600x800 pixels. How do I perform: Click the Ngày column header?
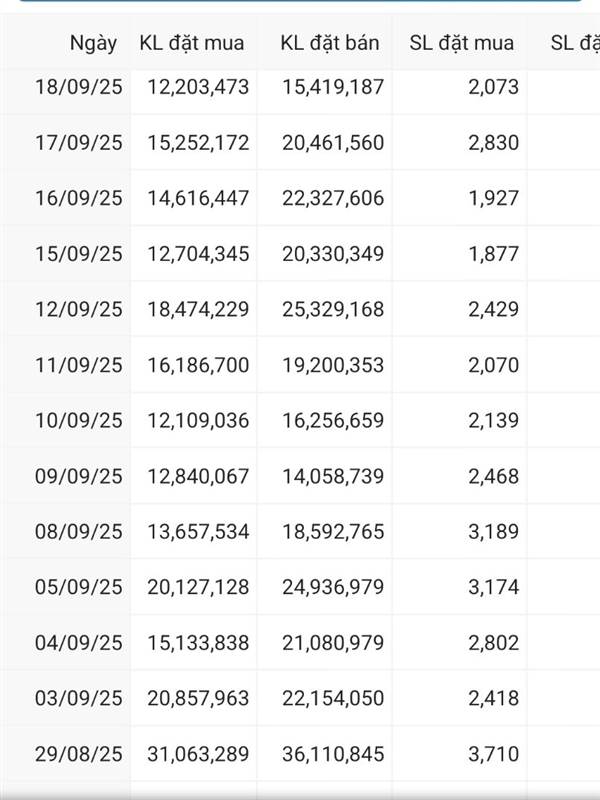[x=93, y=43]
